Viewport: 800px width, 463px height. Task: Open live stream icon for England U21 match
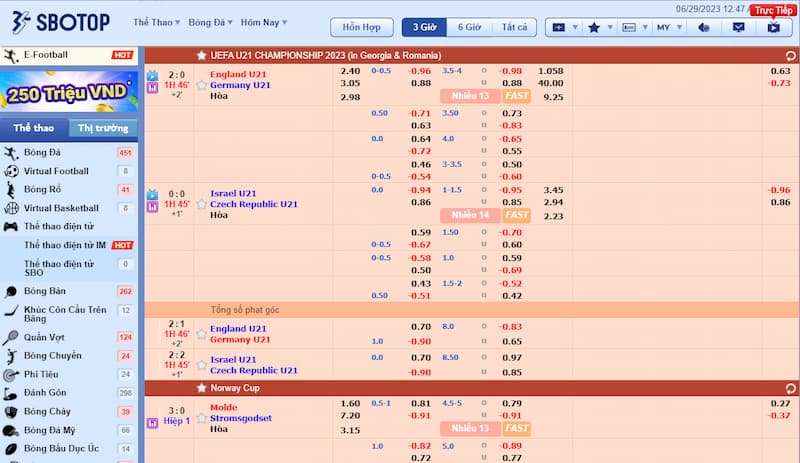coord(152,75)
